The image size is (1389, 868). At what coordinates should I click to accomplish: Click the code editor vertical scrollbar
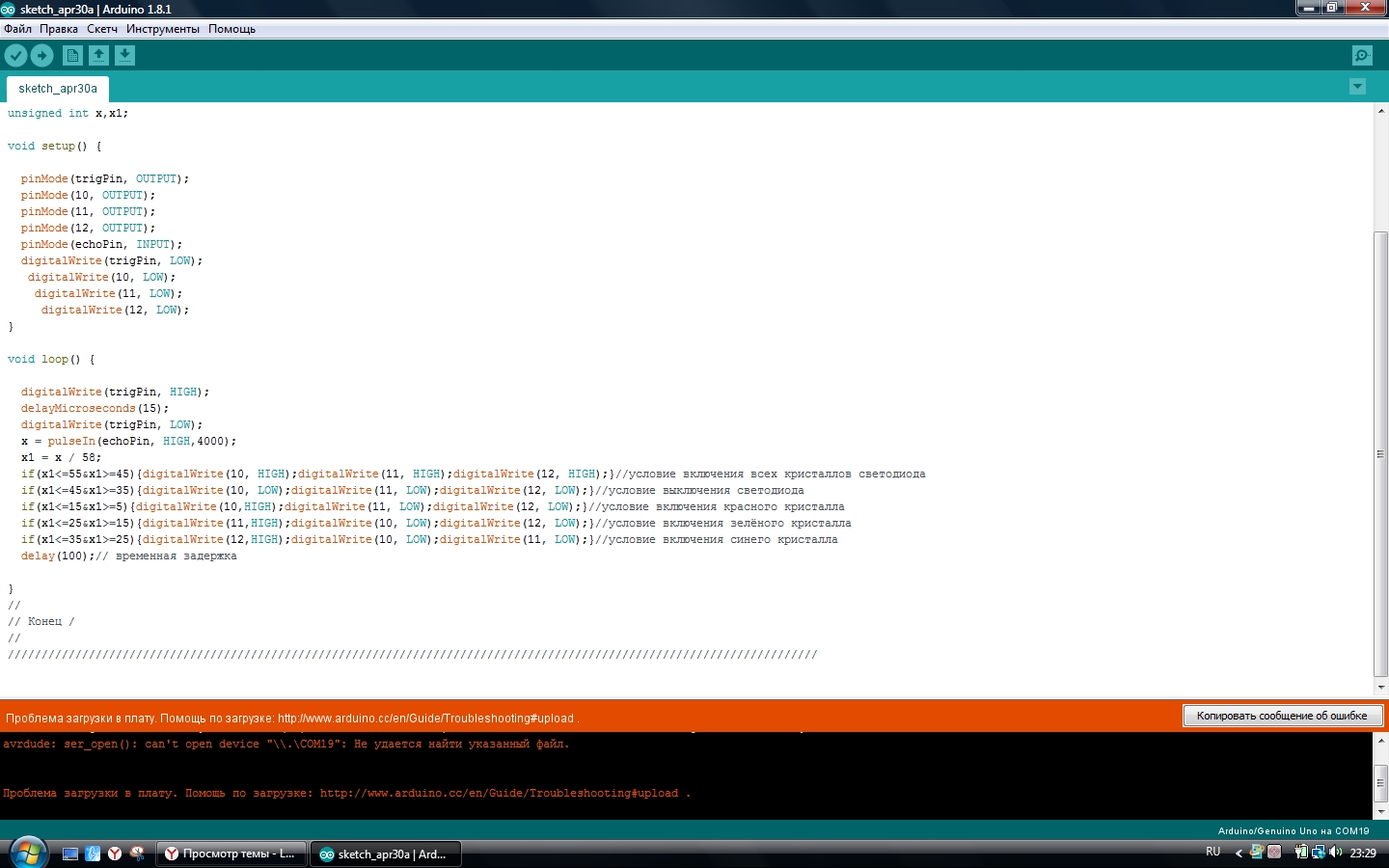(x=1380, y=453)
